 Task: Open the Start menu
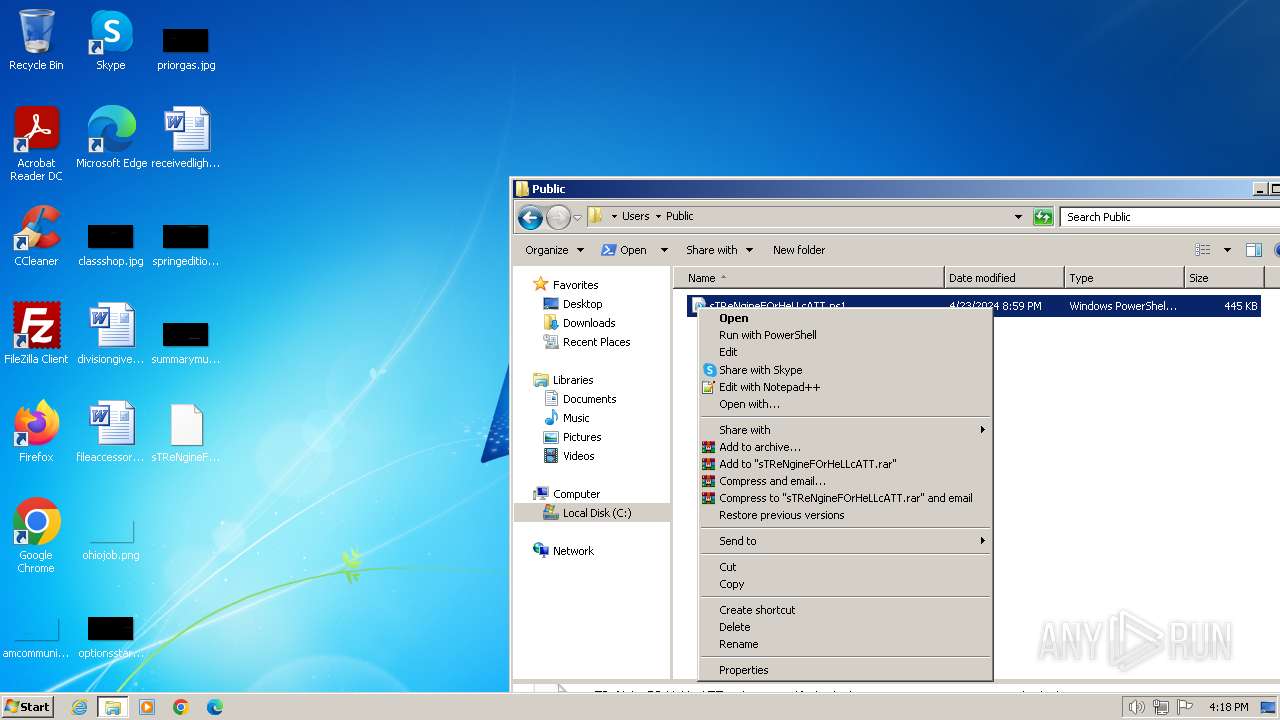(x=28, y=707)
